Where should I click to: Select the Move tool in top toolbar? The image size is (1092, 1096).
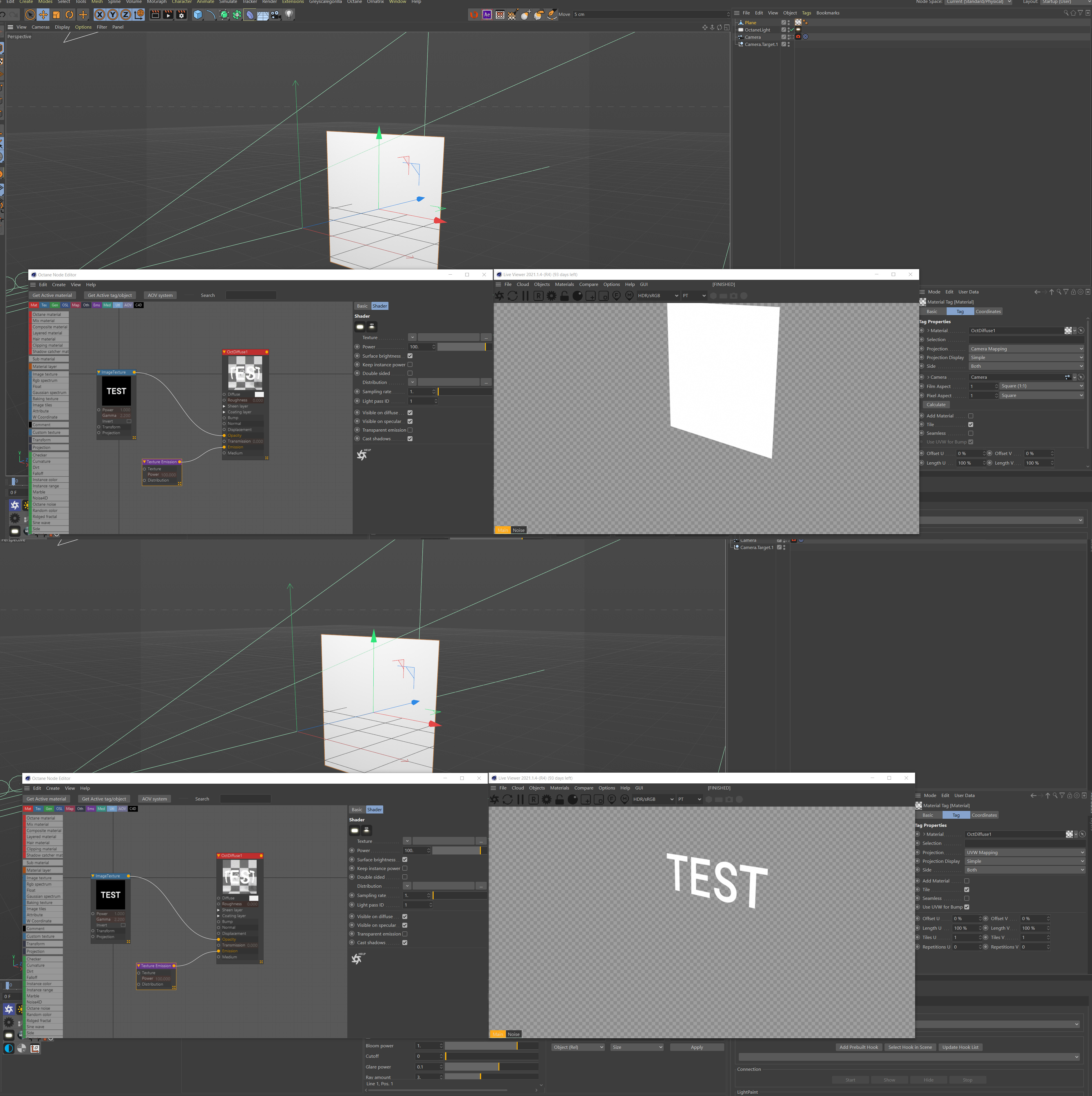(43, 15)
